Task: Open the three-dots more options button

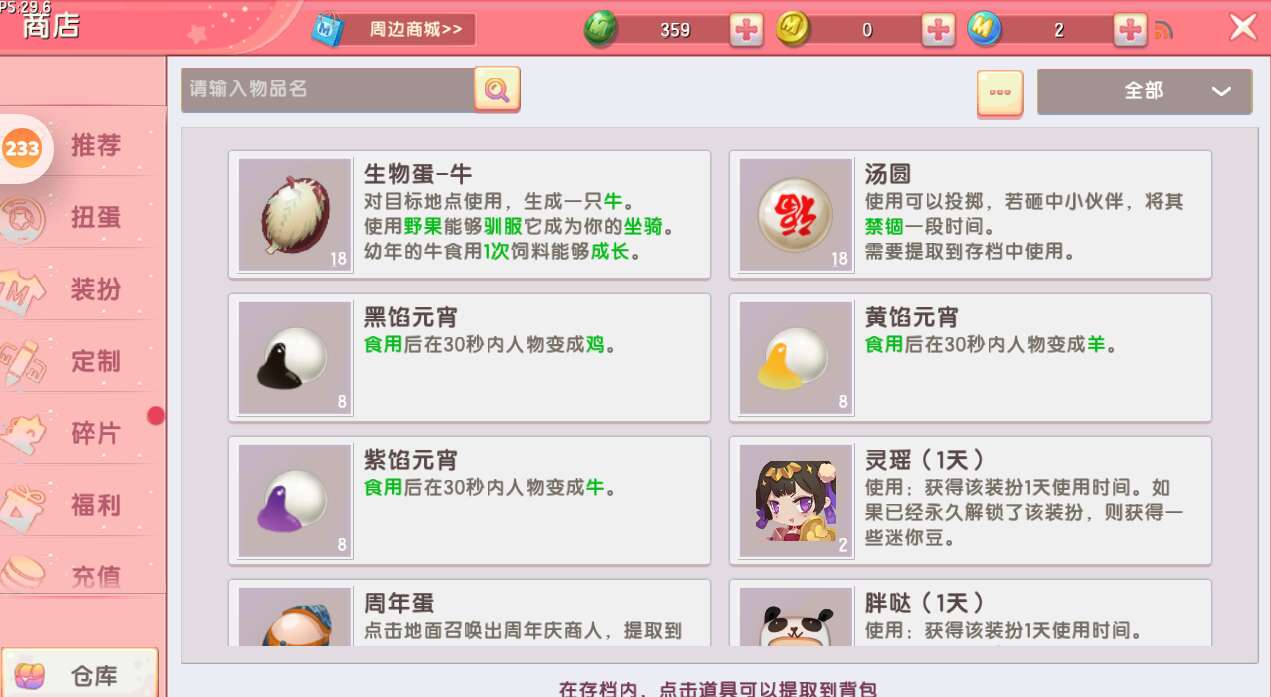Action: point(1000,92)
